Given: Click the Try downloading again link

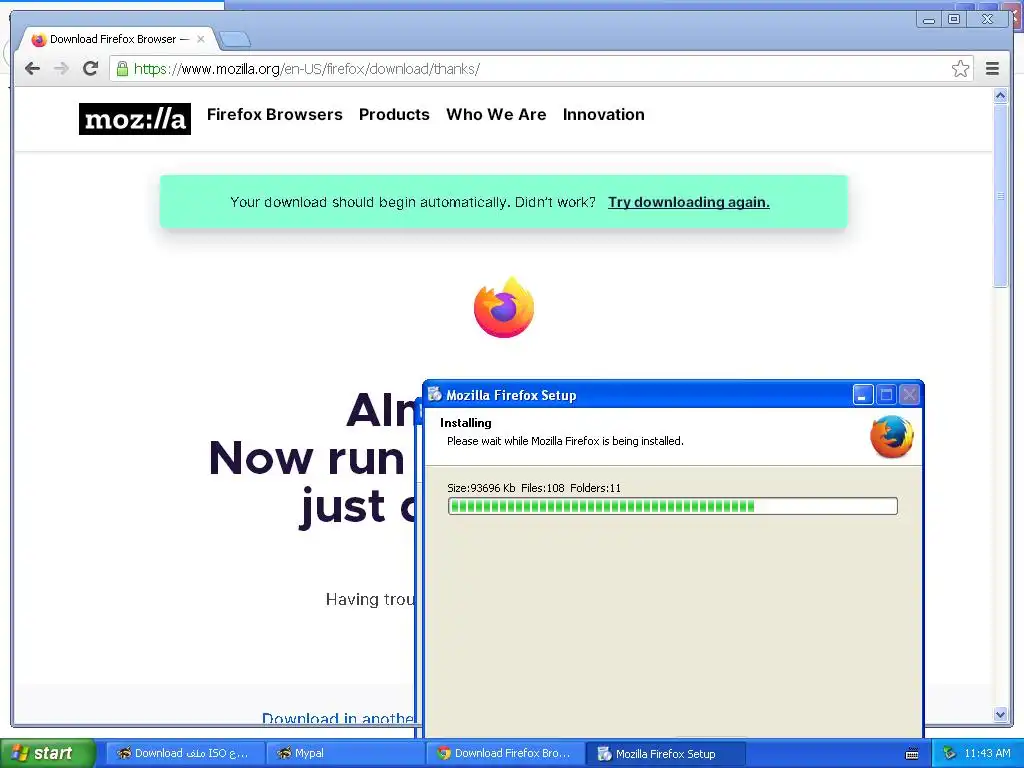Looking at the screenshot, I should click(x=688, y=202).
